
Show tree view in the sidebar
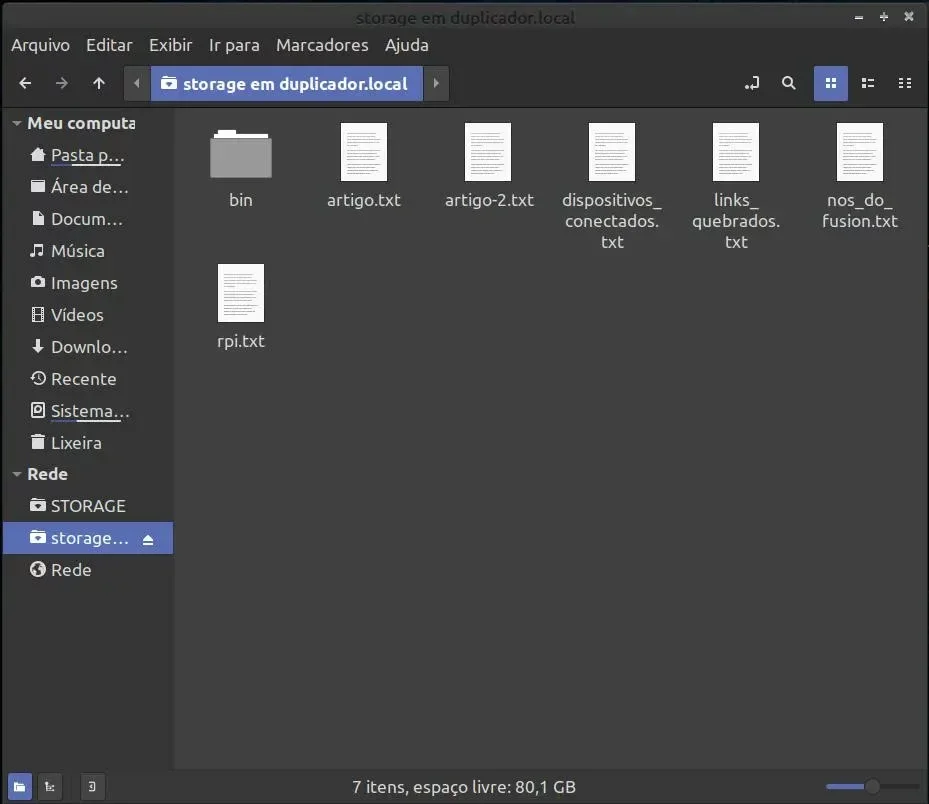click(x=50, y=787)
